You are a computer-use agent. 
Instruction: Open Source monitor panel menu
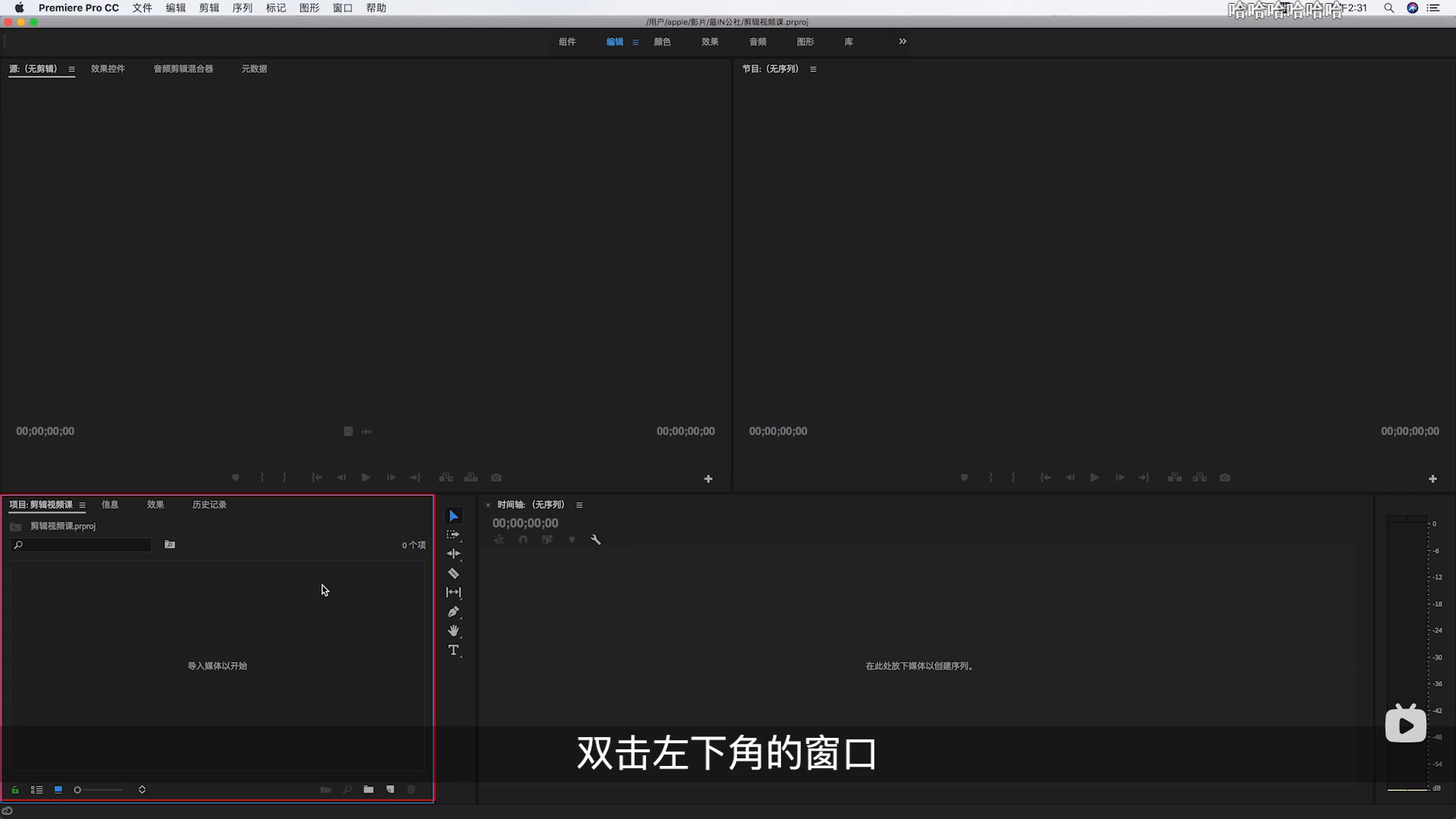click(x=72, y=69)
